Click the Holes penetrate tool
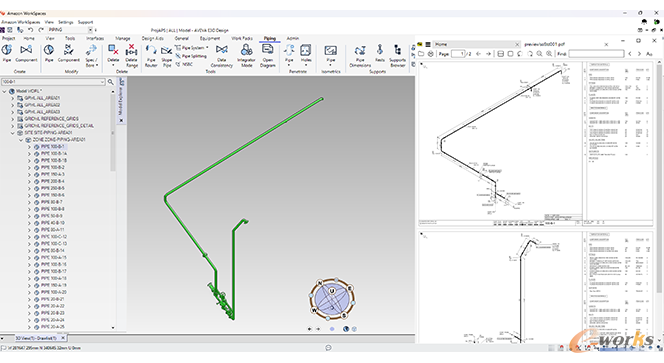 [306, 55]
